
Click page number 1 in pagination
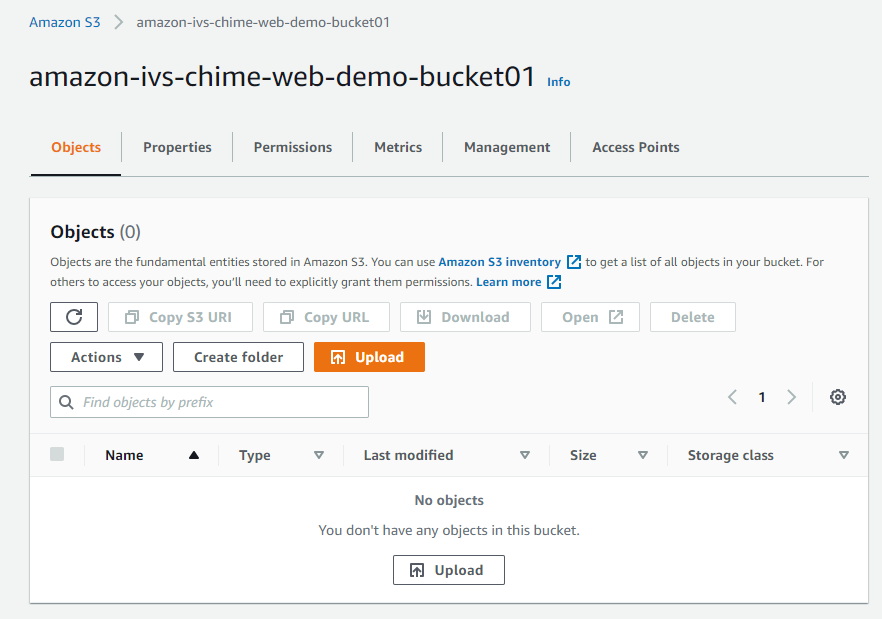pos(762,397)
